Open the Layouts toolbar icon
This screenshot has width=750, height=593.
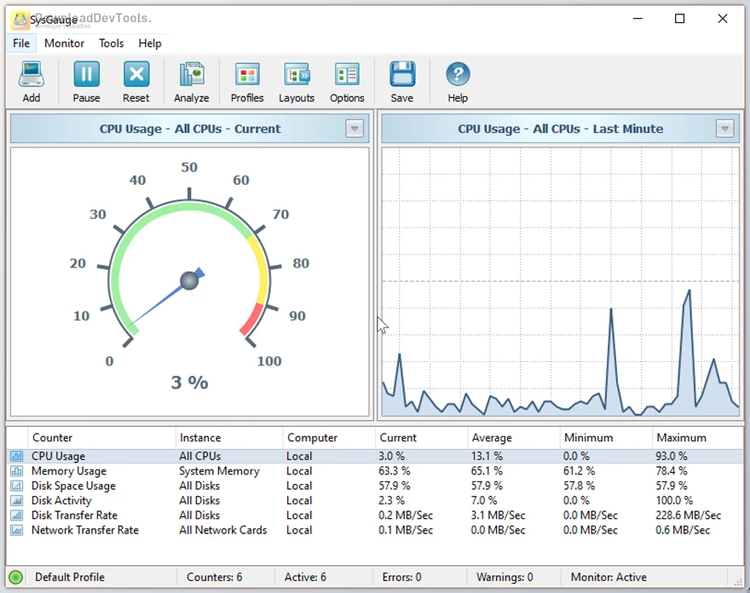click(x=297, y=75)
